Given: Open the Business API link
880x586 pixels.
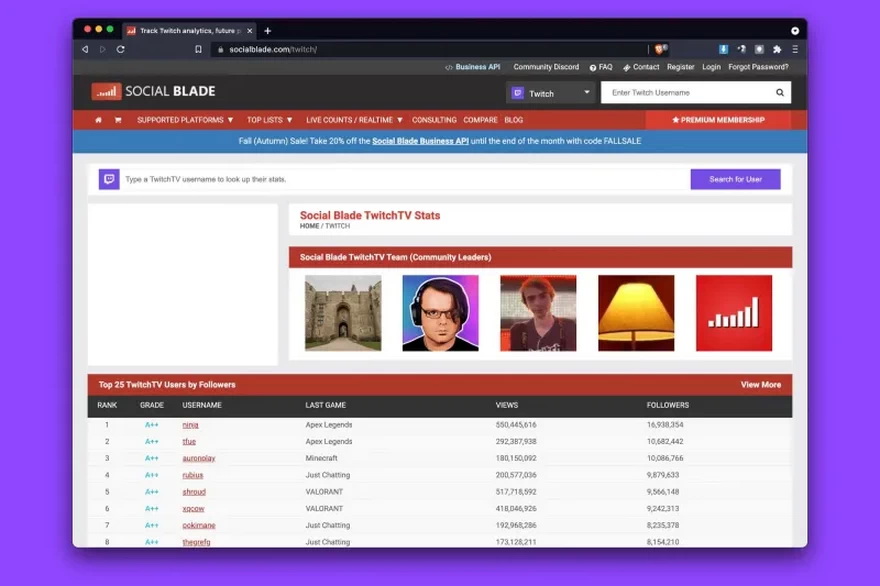Looking at the screenshot, I should click(x=473, y=67).
